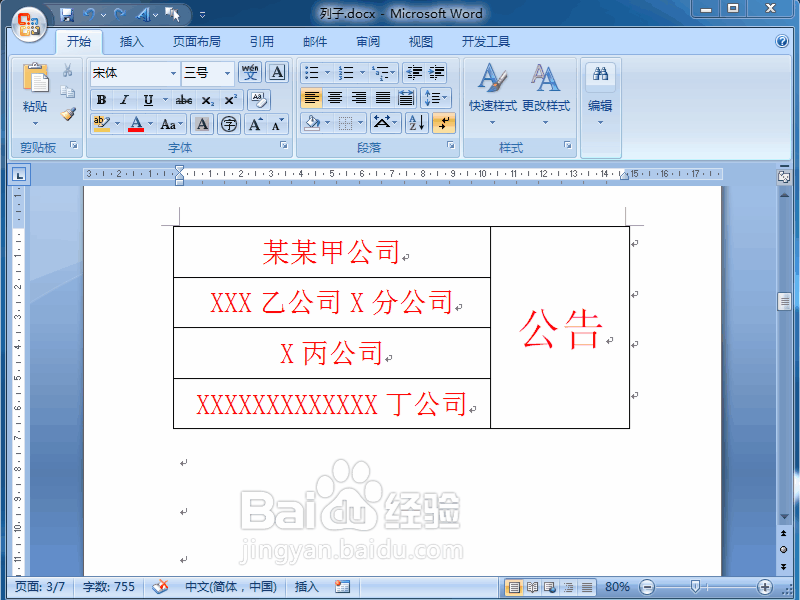The height and width of the screenshot is (600, 800).
Task: Select the Center alignment icon
Action: click(x=336, y=98)
